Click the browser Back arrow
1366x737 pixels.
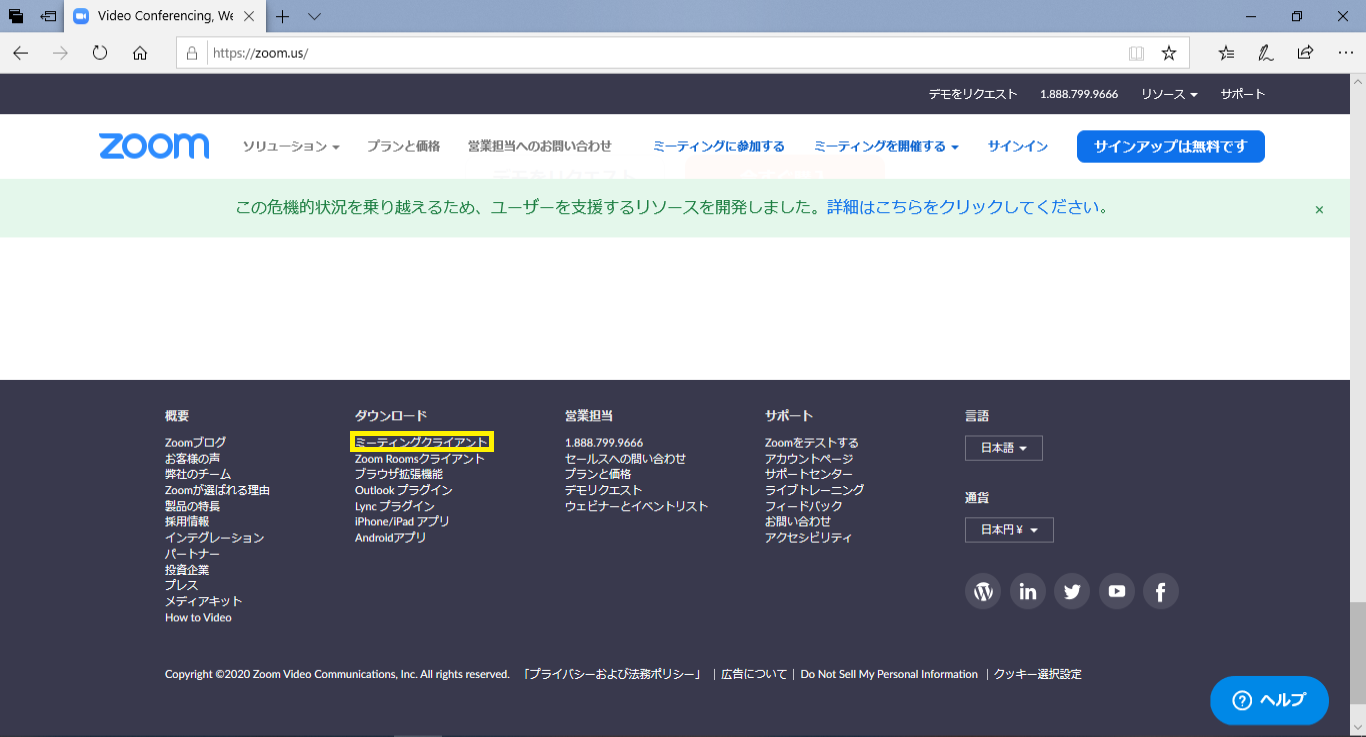[21, 53]
